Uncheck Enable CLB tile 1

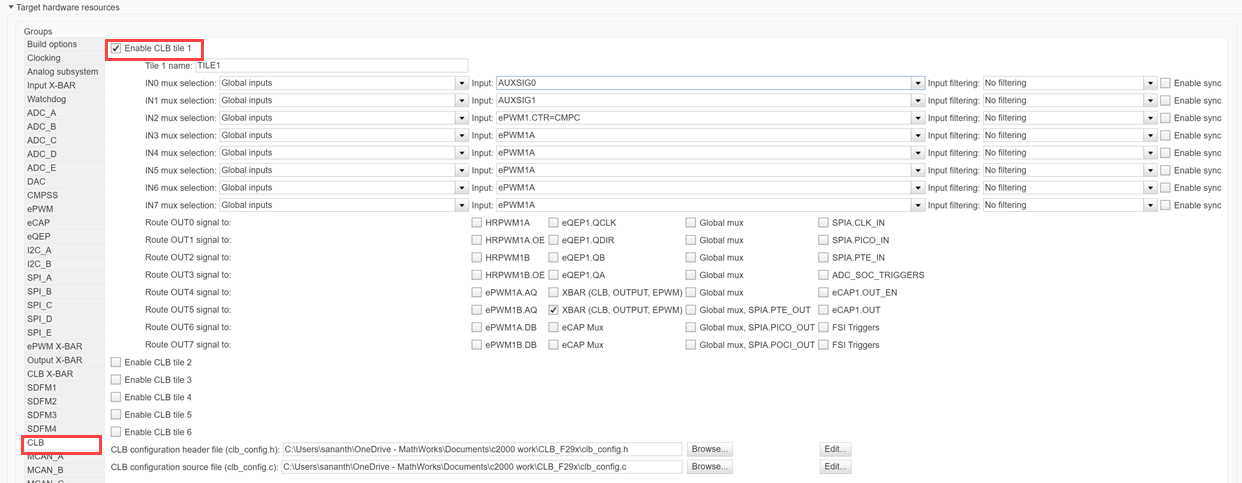(x=116, y=48)
